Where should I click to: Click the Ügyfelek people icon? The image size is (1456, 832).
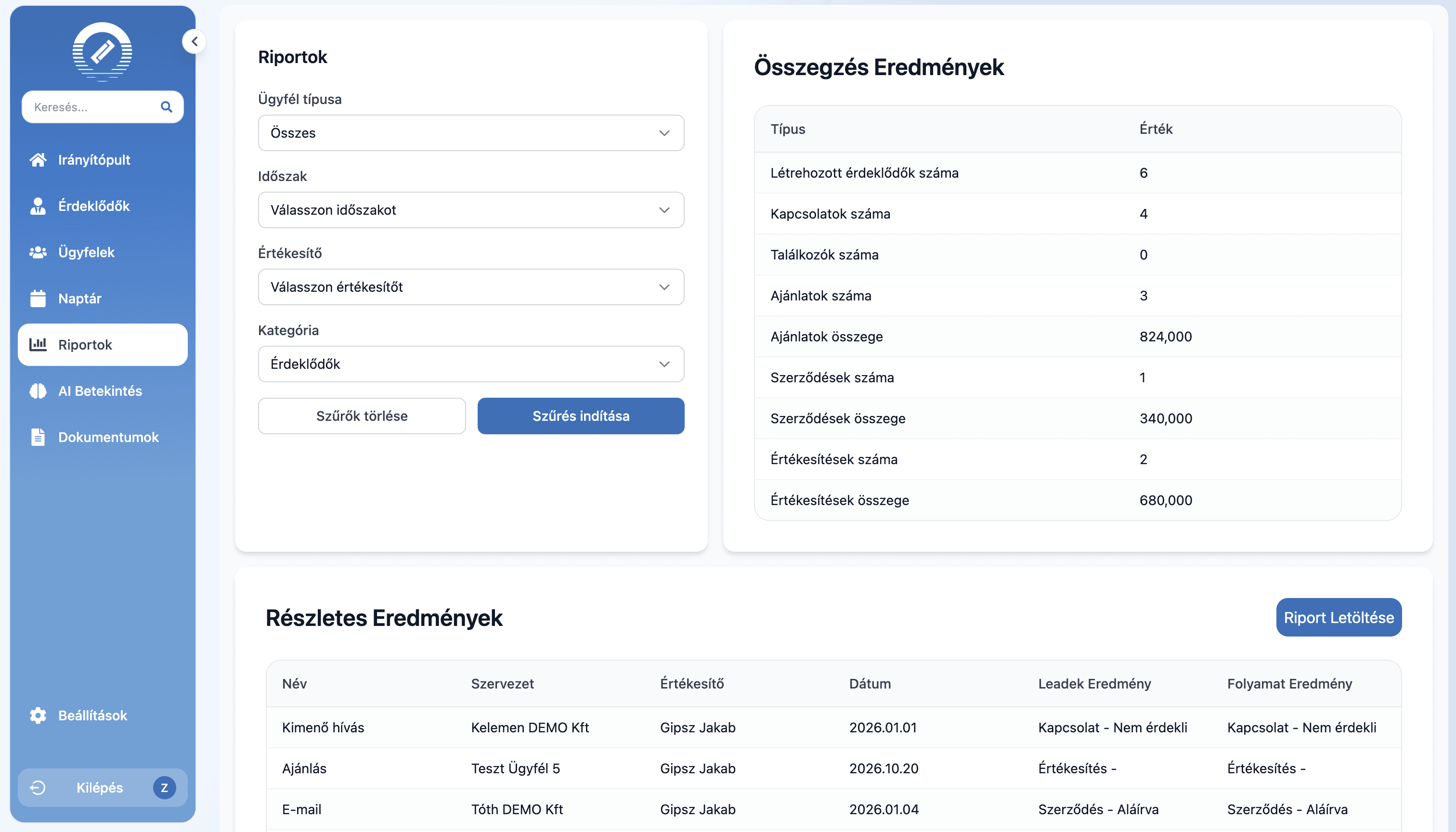click(38, 252)
